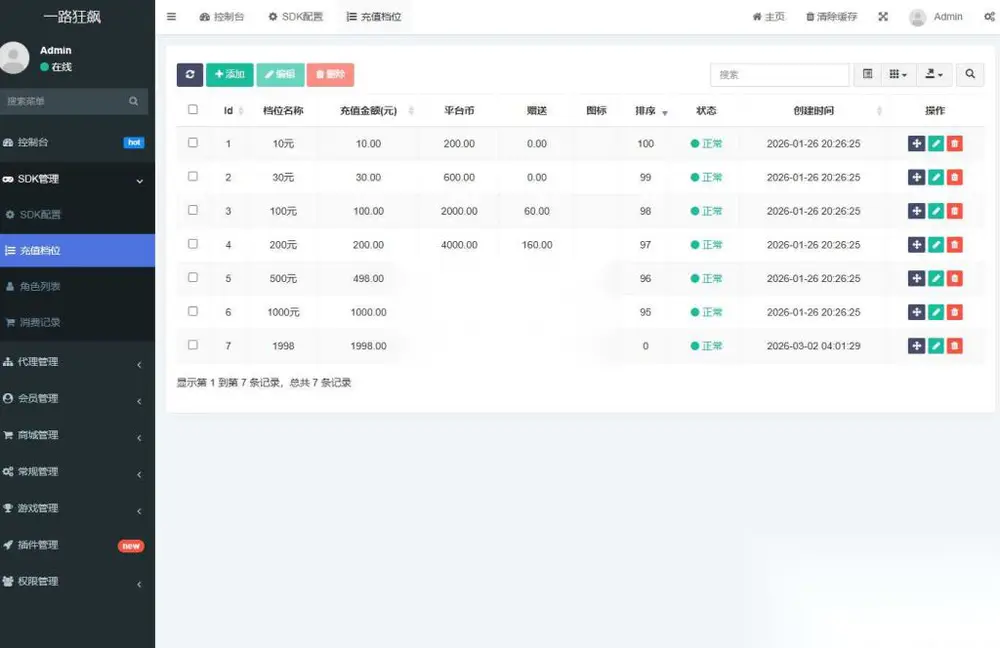The width and height of the screenshot is (1000, 648).
Task: Check the checkbox for row Id 6
Action: (x=193, y=311)
